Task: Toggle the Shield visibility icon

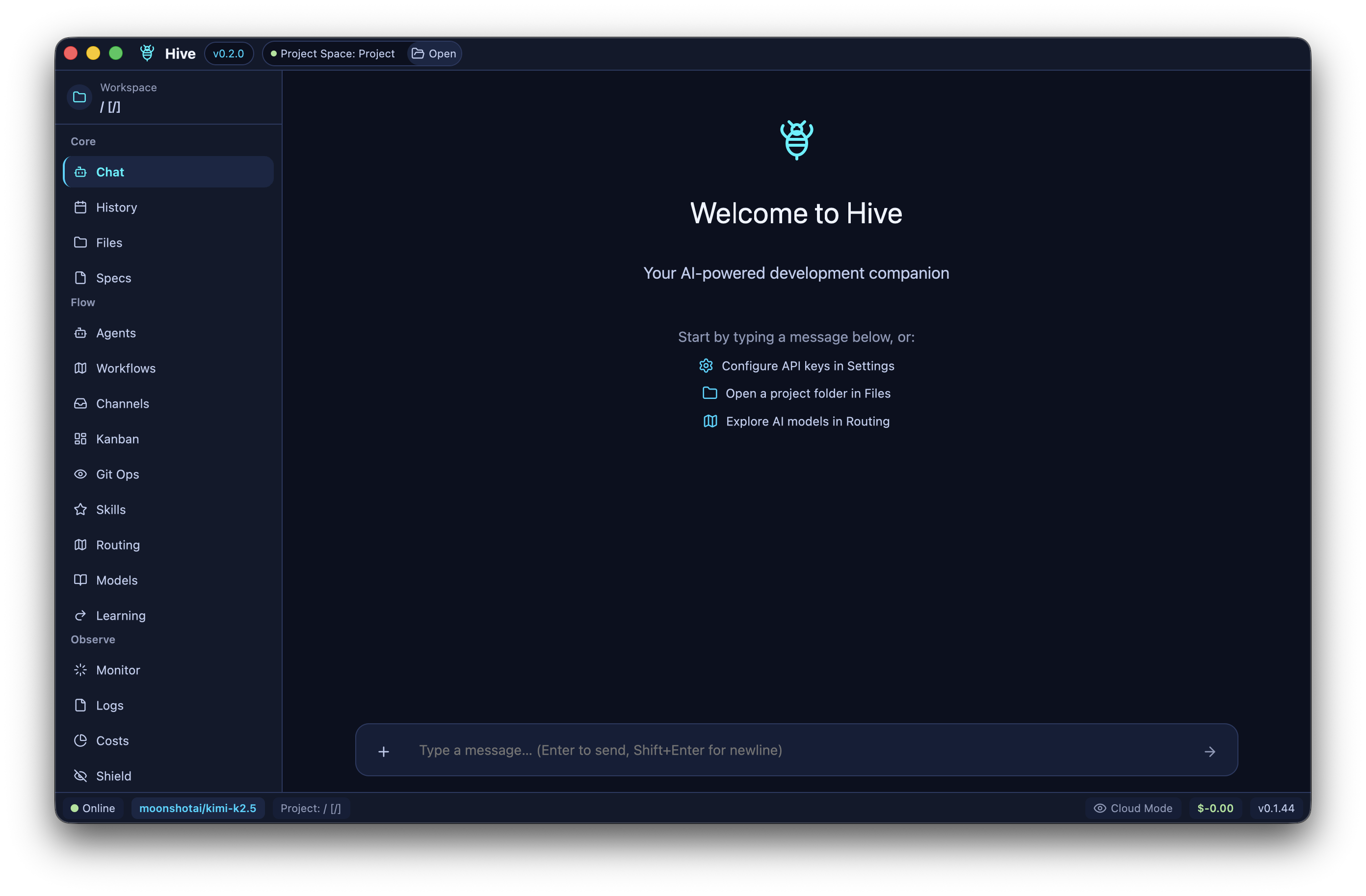Action: tap(81, 775)
